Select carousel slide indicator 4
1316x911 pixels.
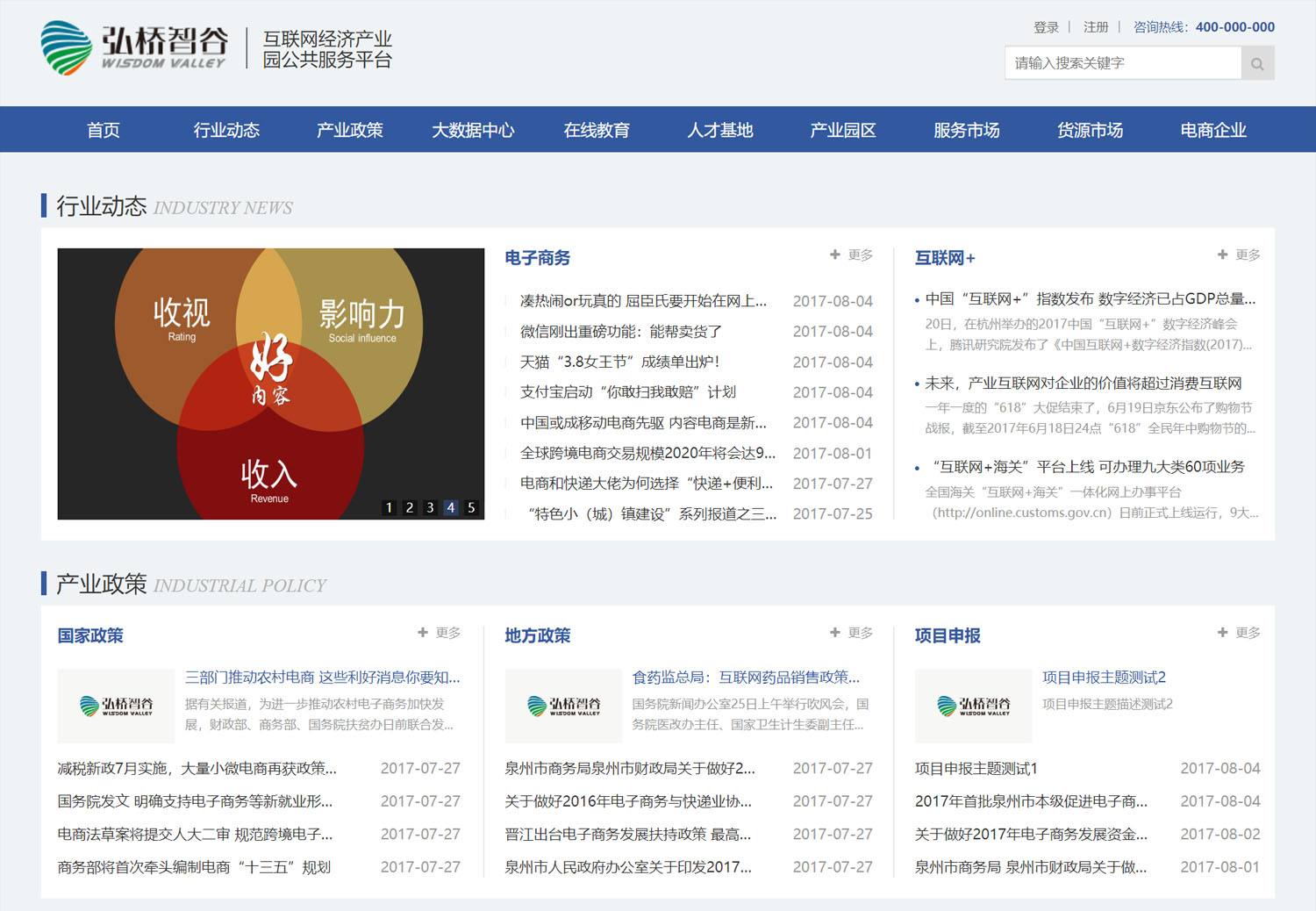(x=451, y=507)
